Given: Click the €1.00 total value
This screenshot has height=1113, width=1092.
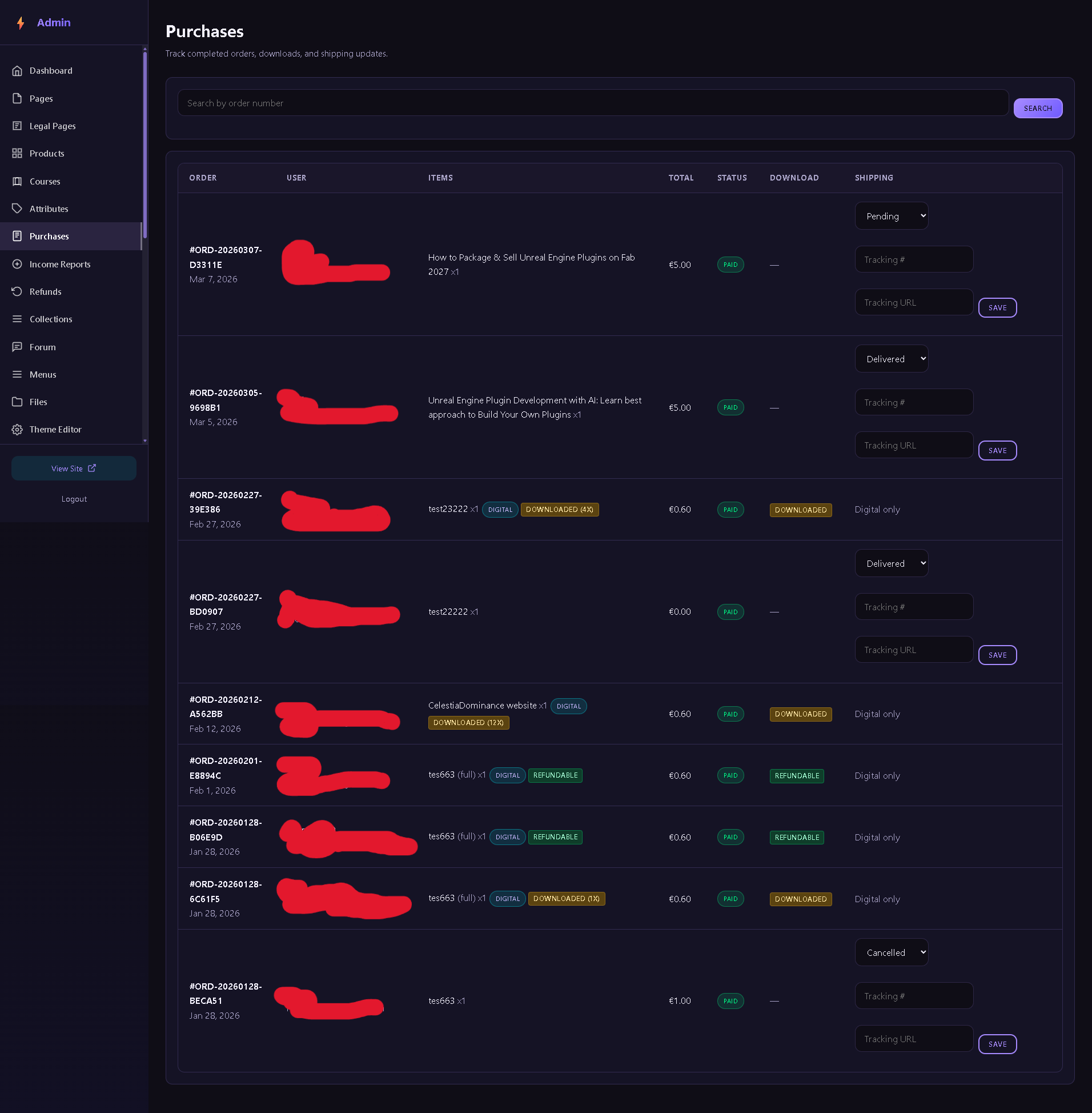Looking at the screenshot, I should pyautogui.click(x=680, y=1000).
